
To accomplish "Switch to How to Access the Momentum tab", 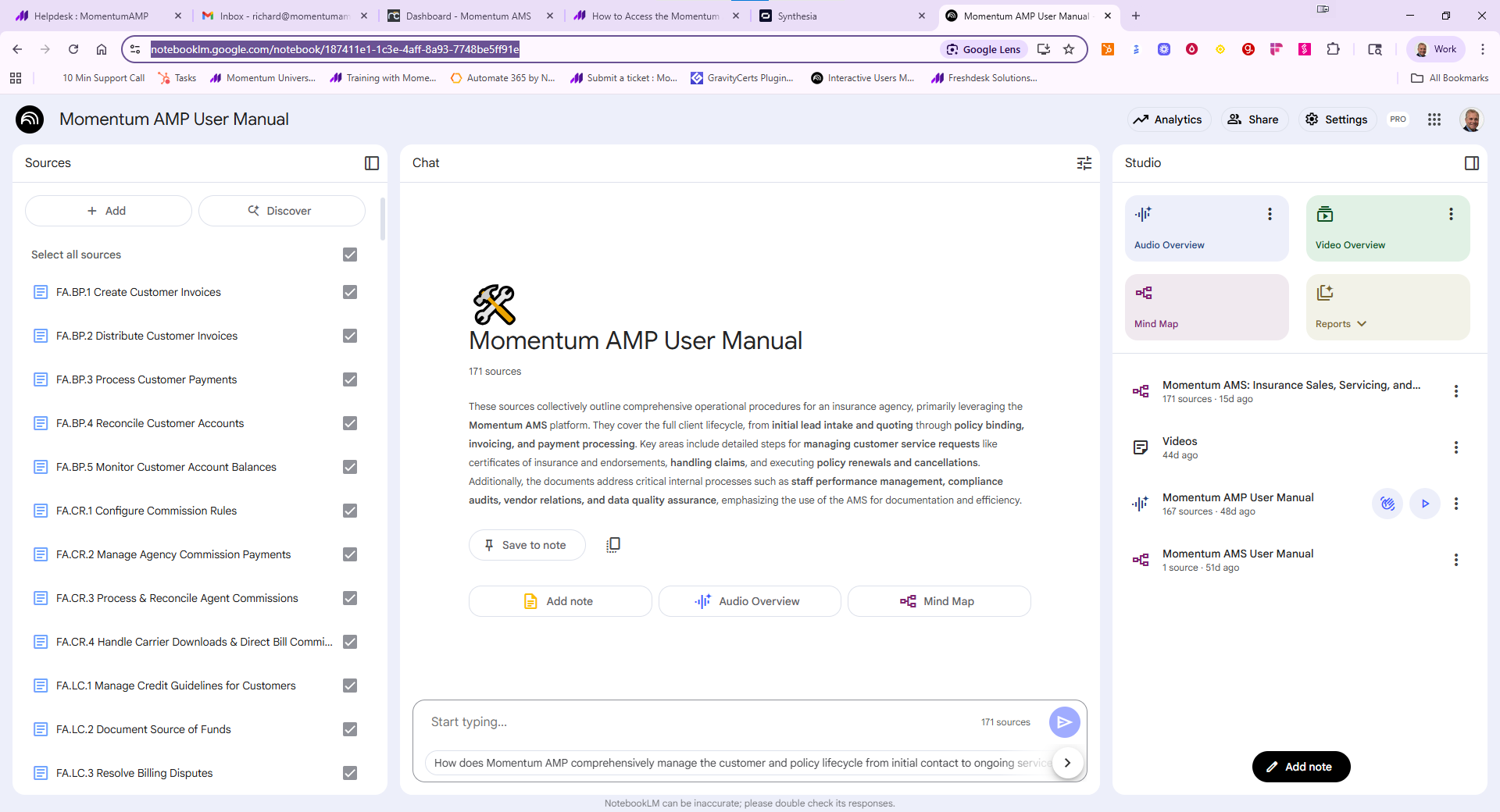I will [655, 16].
